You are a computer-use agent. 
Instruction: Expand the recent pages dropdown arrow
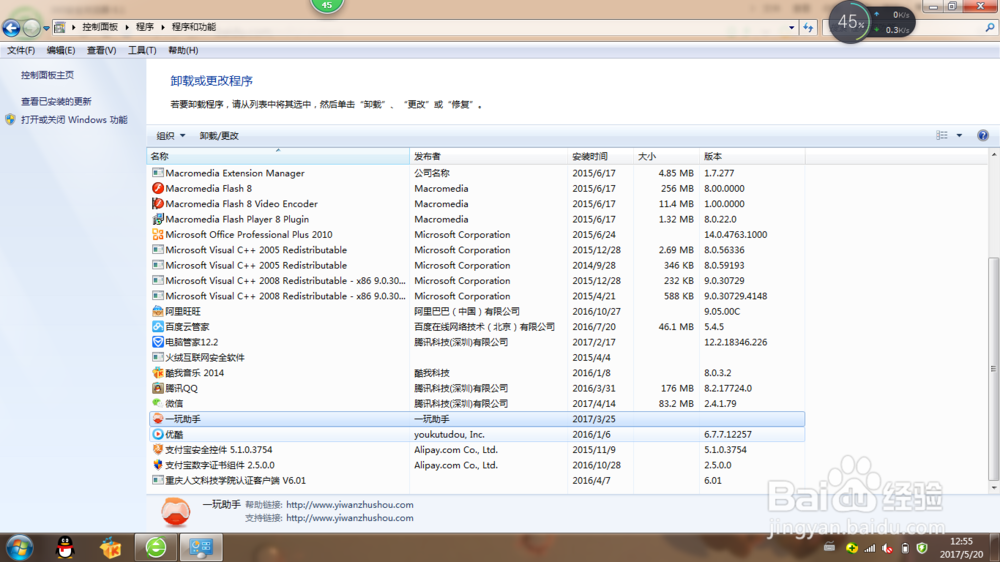[46, 28]
